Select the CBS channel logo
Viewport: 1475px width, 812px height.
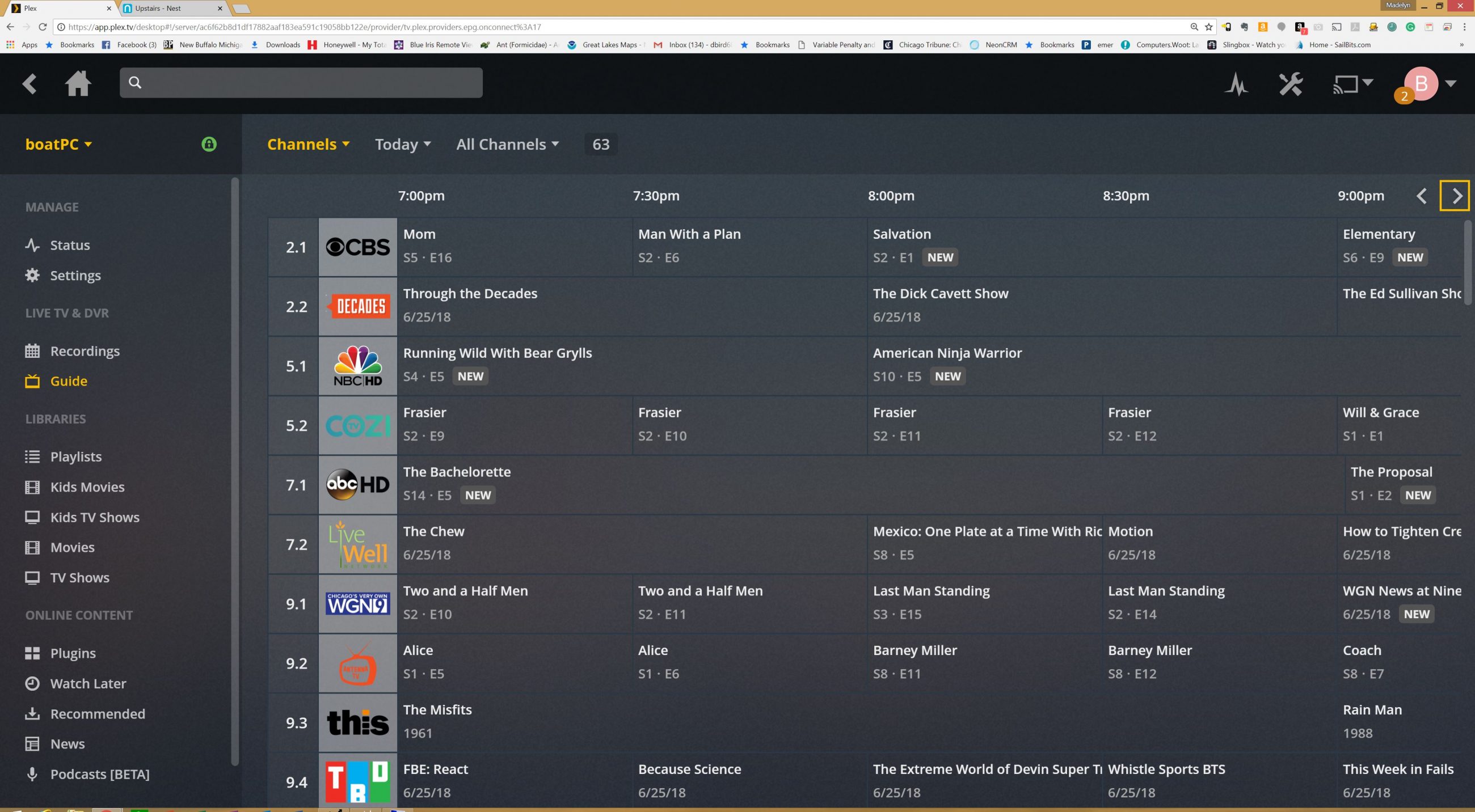coord(358,247)
